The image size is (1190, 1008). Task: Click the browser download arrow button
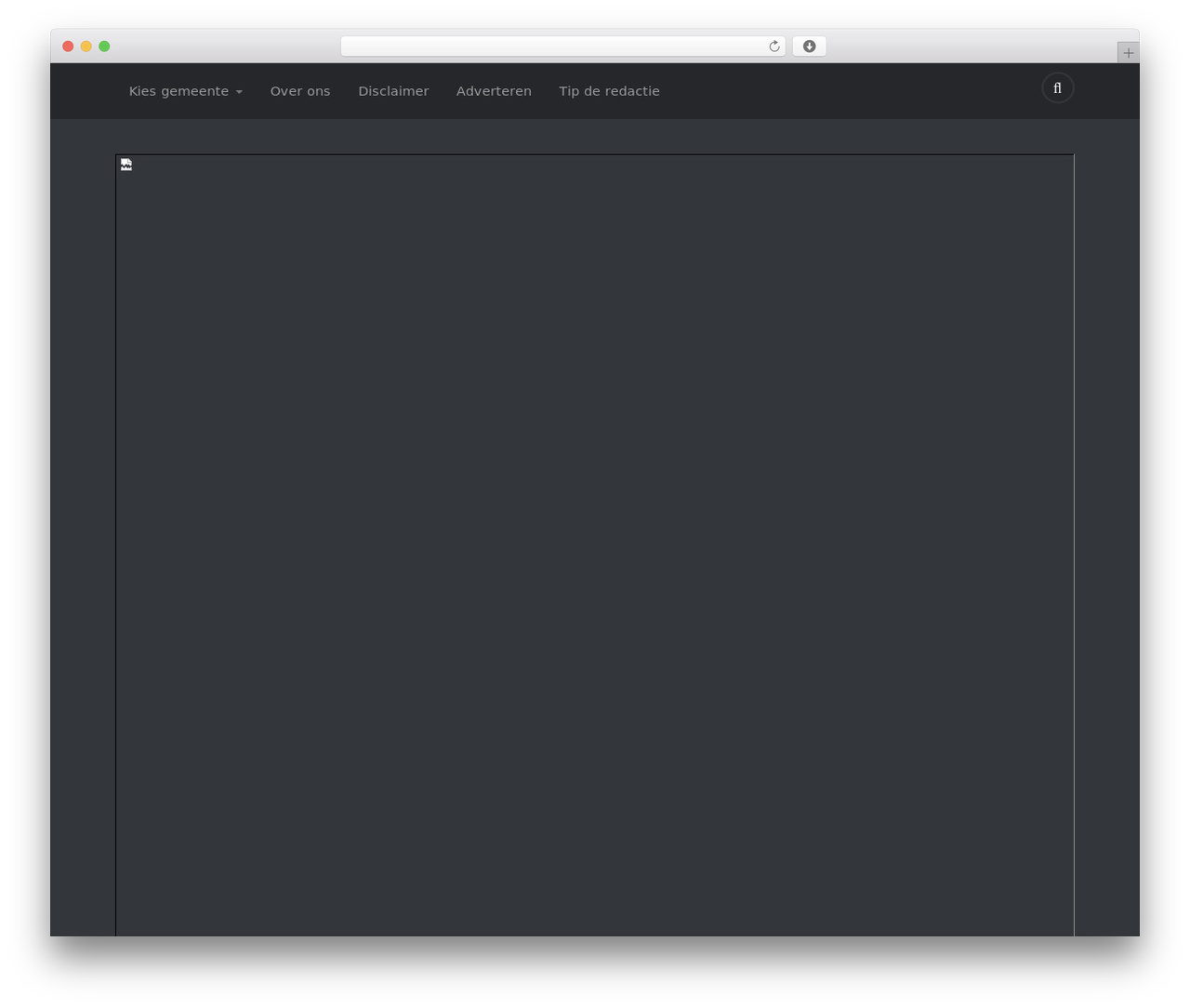[809, 46]
